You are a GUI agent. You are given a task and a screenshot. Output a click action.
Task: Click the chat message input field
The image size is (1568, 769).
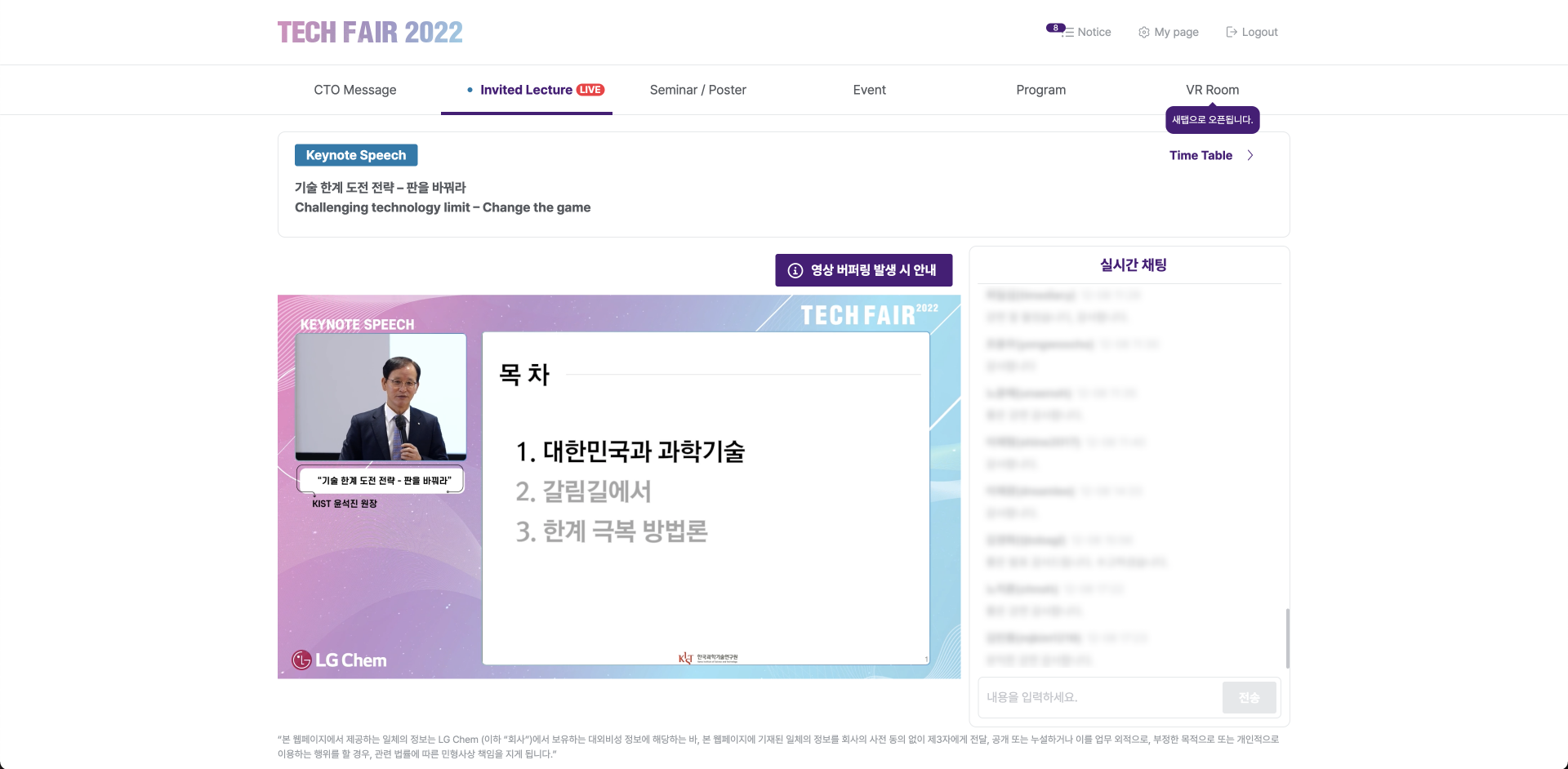click(x=1099, y=698)
